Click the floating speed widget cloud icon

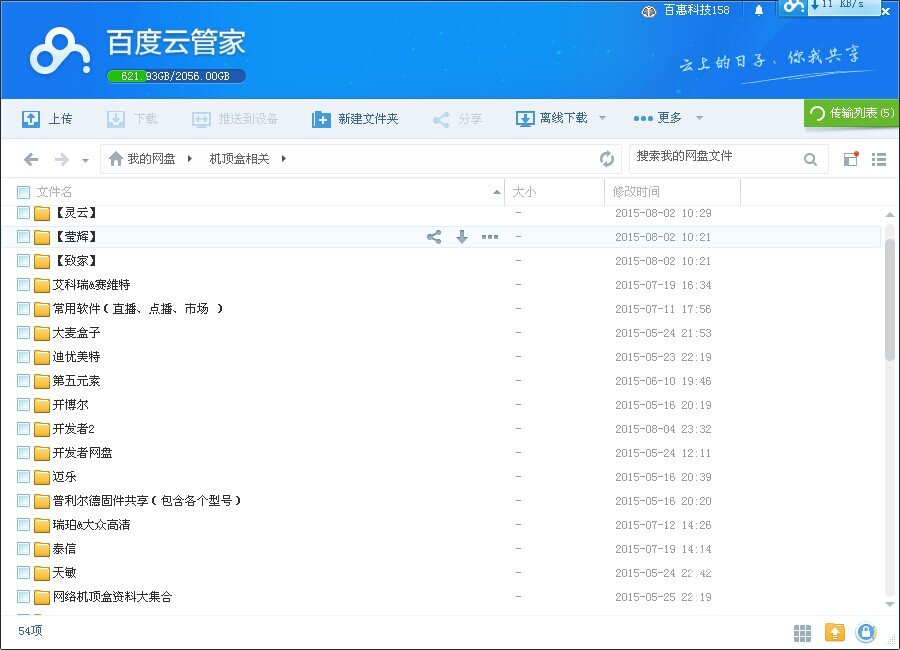[x=794, y=6]
